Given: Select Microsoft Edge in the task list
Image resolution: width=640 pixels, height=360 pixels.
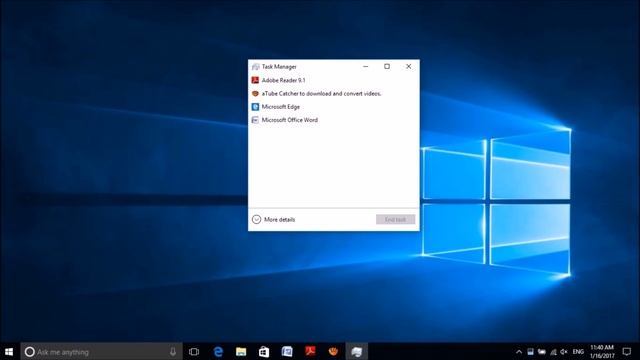Looking at the screenshot, I should [x=333, y=107].
